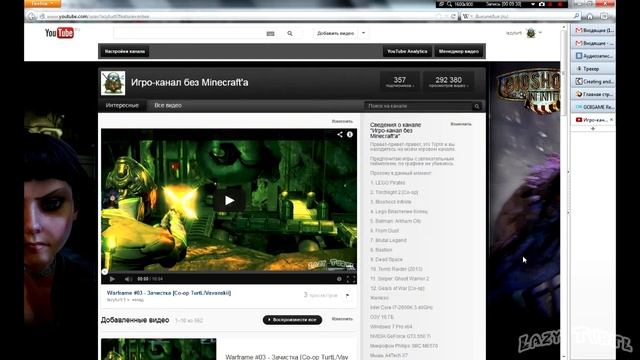Expand the dropdown arrow next to Добавить видео
This screenshot has width=640, height=360.
point(363,33)
